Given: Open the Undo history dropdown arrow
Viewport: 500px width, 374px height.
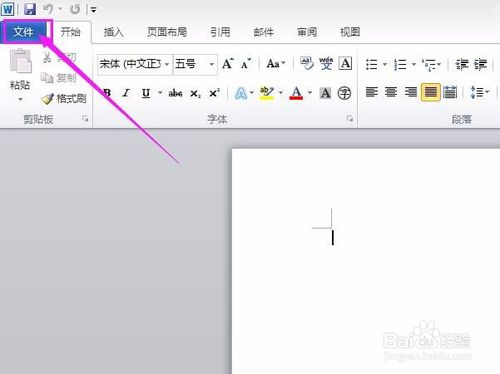Looking at the screenshot, I should pos(60,9).
